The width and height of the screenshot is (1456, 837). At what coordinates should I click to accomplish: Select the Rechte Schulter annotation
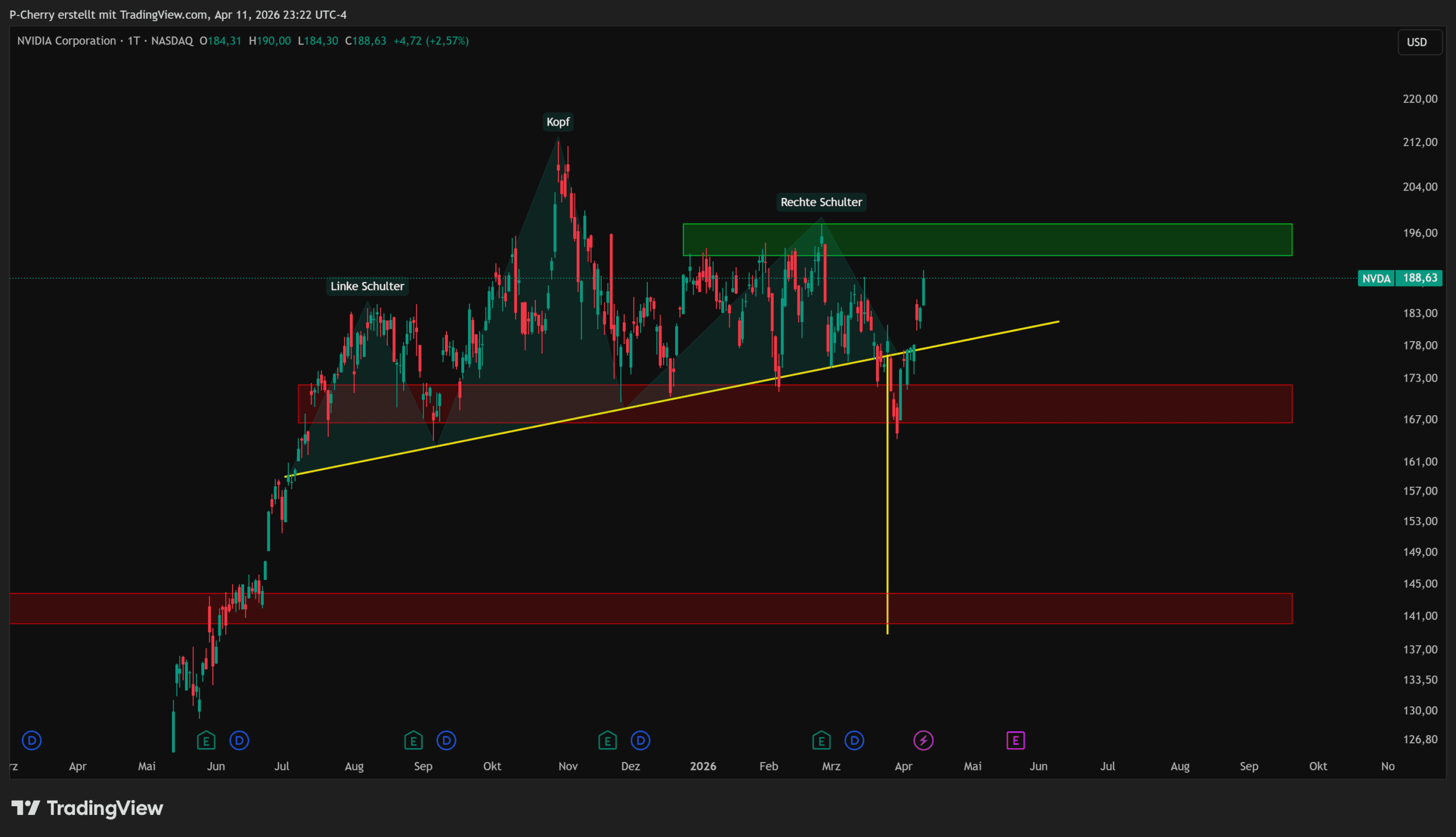point(821,202)
